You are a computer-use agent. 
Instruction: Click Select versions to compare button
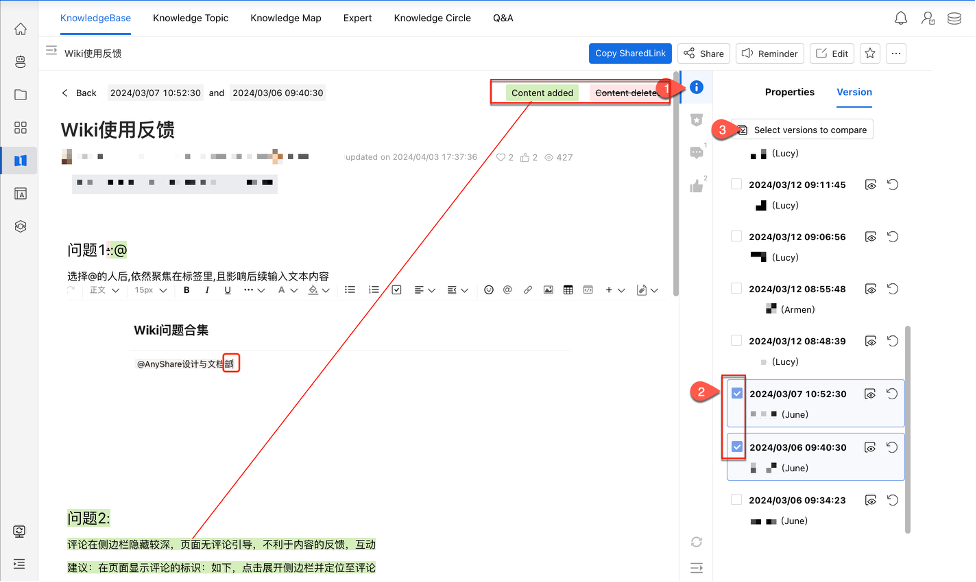[803, 130]
